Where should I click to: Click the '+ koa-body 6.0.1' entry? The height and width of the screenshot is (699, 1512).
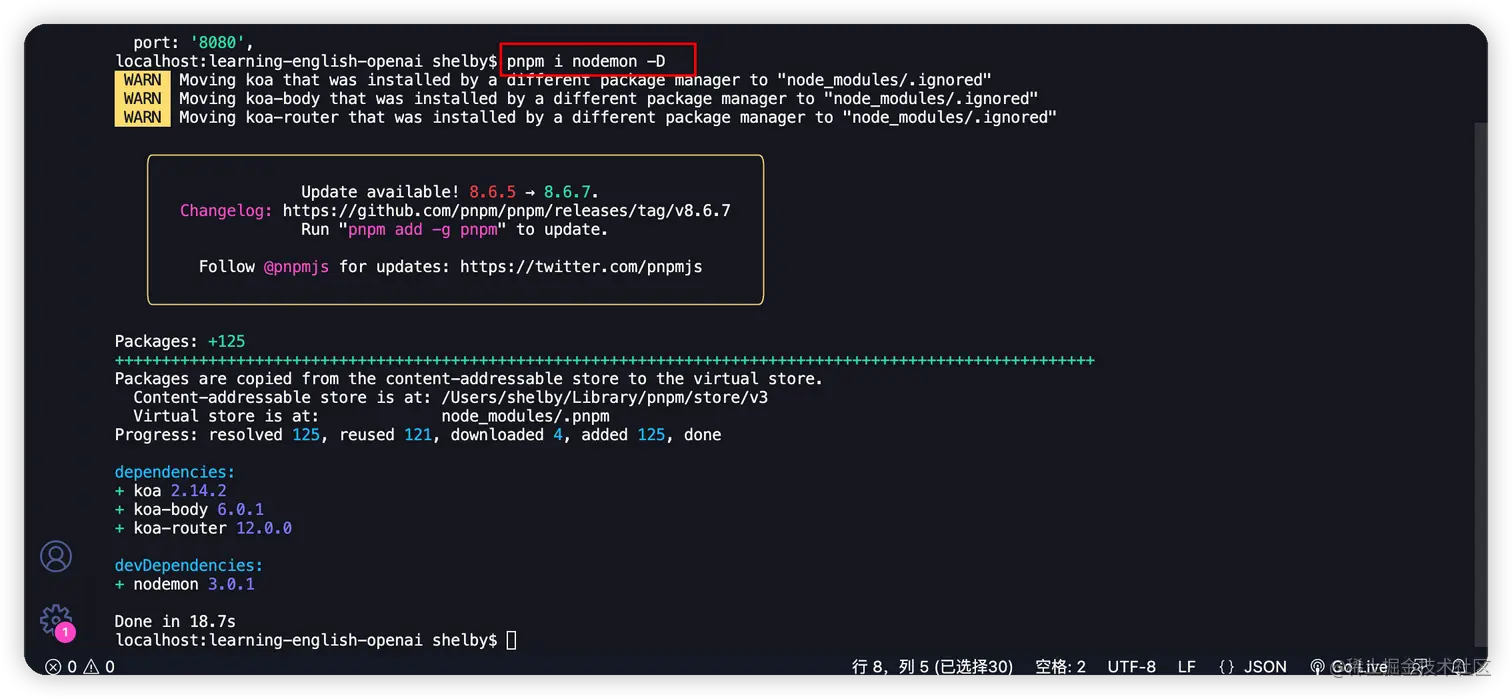[x=189, y=510]
